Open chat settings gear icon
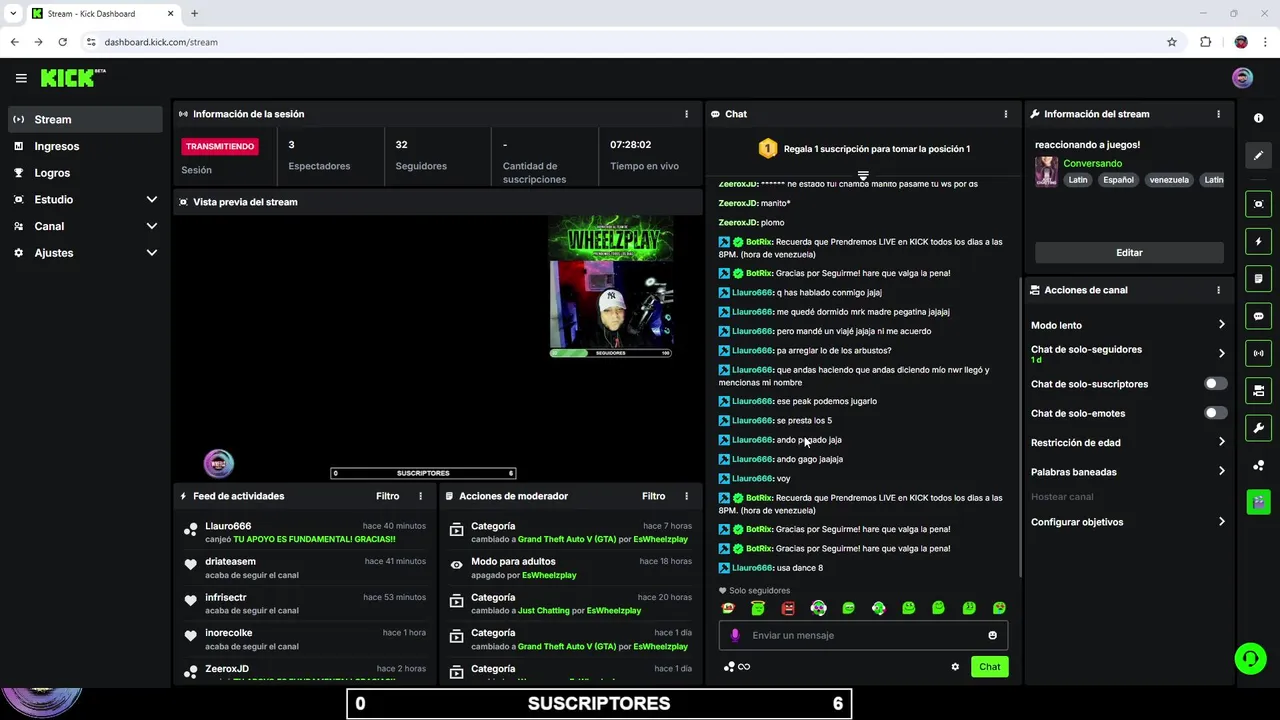This screenshot has width=1280, height=720. (x=955, y=667)
